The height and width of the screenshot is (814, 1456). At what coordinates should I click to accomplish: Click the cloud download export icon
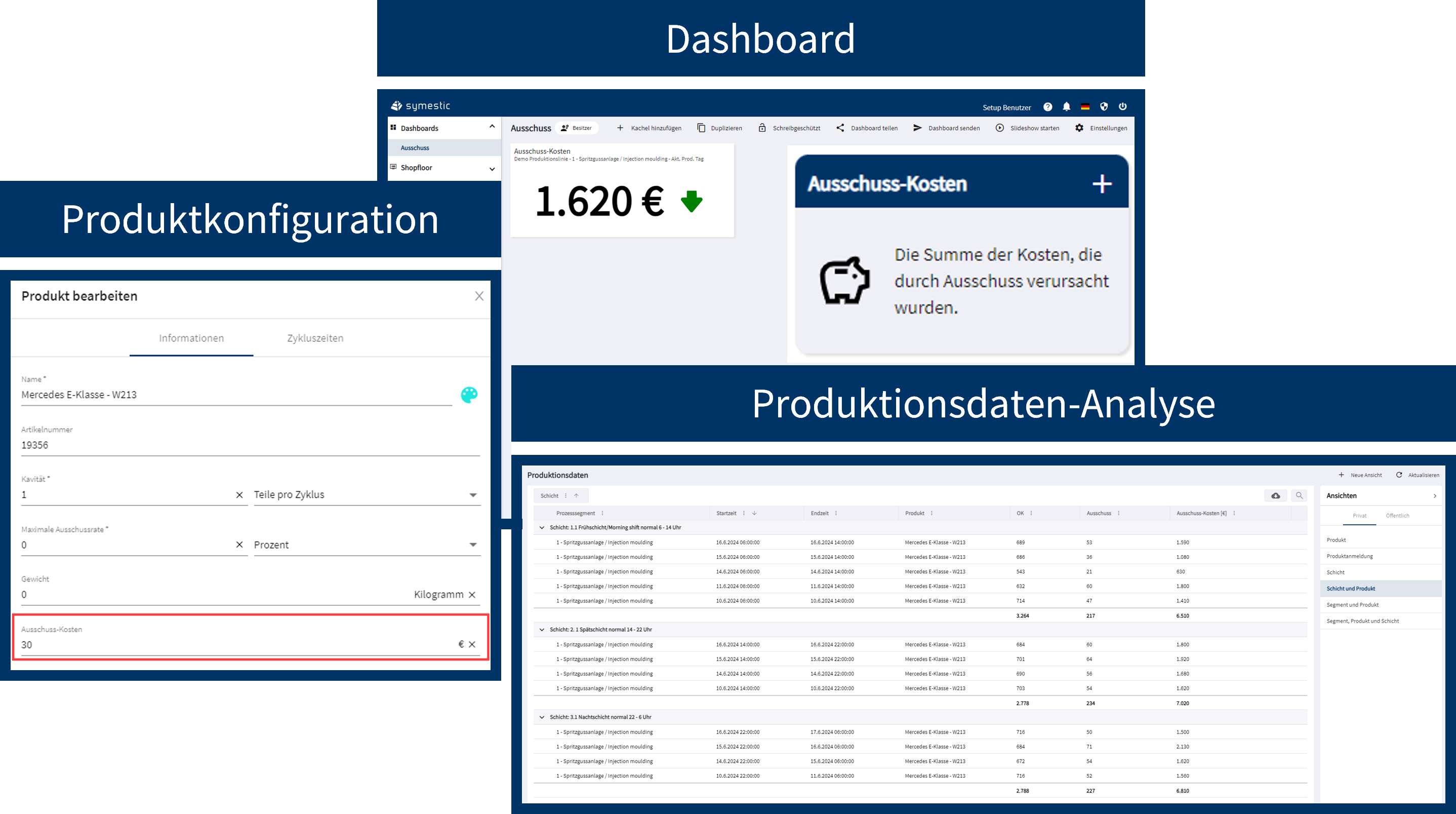pyautogui.click(x=1275, y=495)
